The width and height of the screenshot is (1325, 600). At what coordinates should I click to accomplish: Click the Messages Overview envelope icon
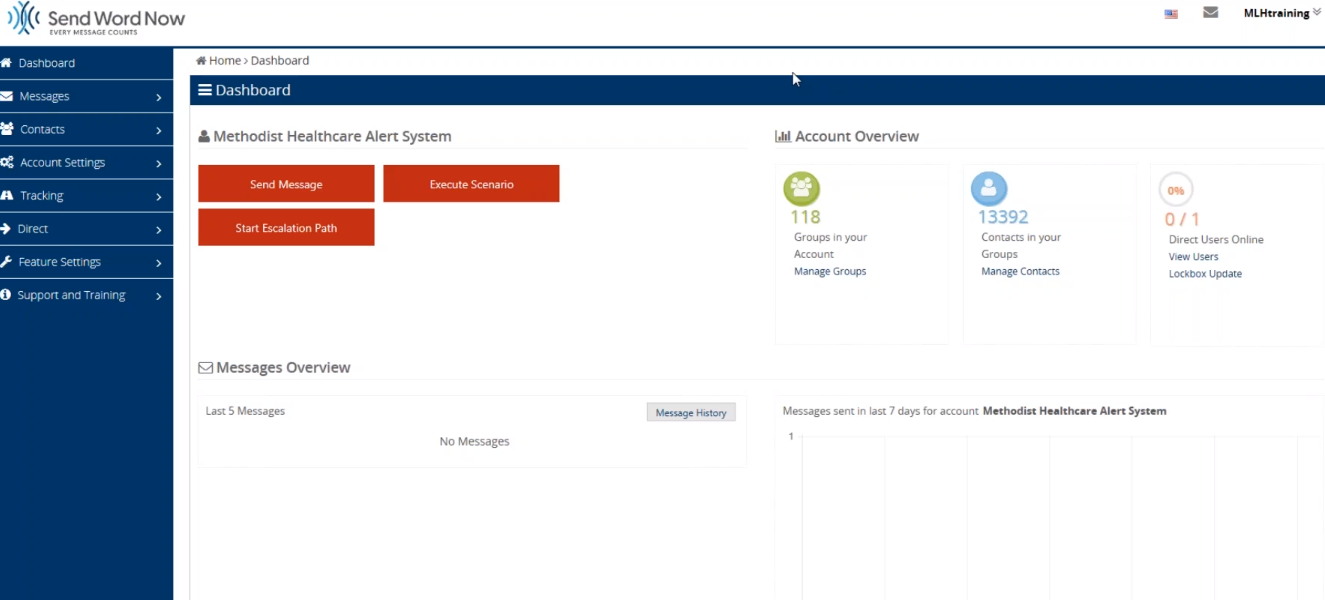click(206, 368)
